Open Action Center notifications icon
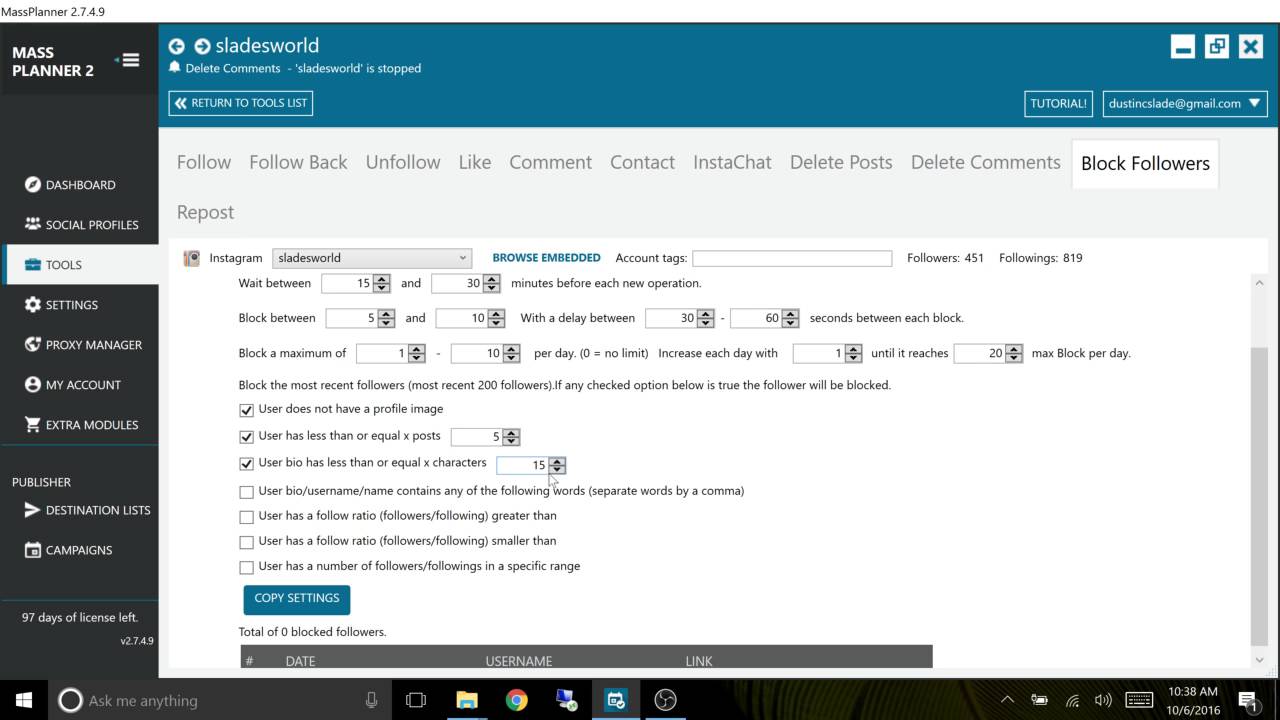The image size is (1280, 720). click(x=1247, y=700)
